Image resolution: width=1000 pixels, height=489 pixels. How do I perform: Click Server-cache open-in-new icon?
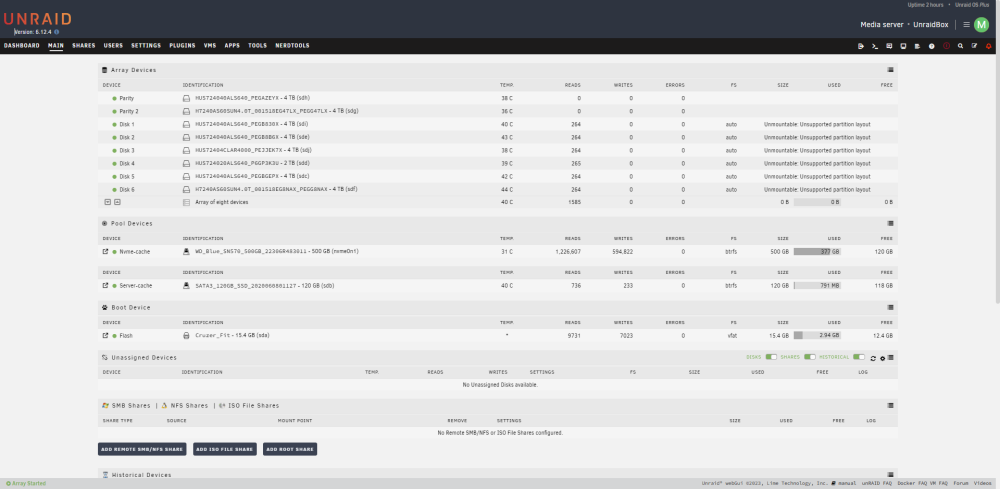[x=105, y=286]
